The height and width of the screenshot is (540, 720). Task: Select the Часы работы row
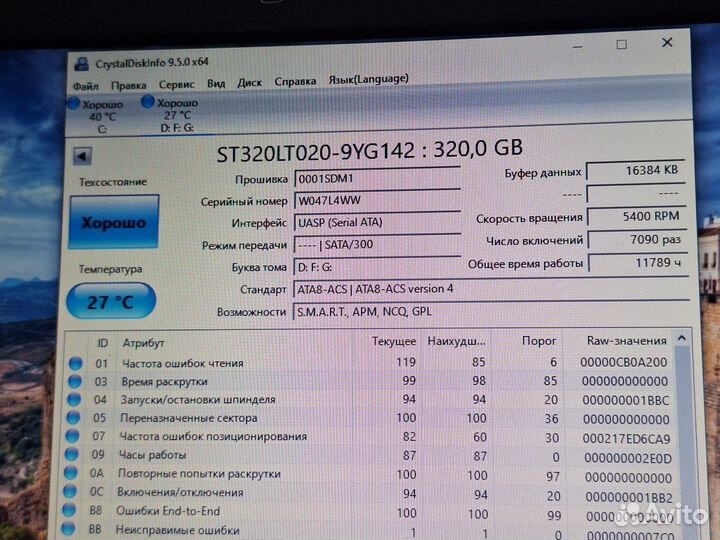point(370,456)
